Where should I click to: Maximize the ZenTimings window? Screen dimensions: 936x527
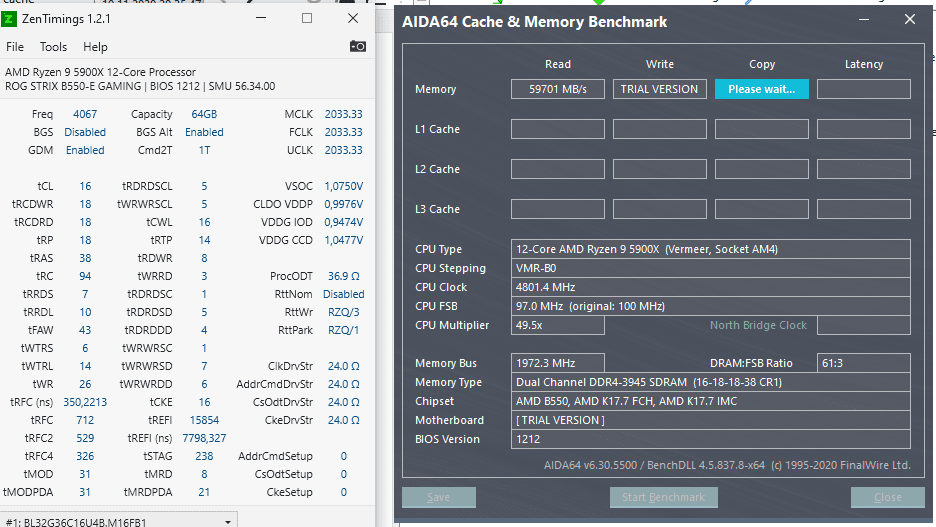click(307, 18)
